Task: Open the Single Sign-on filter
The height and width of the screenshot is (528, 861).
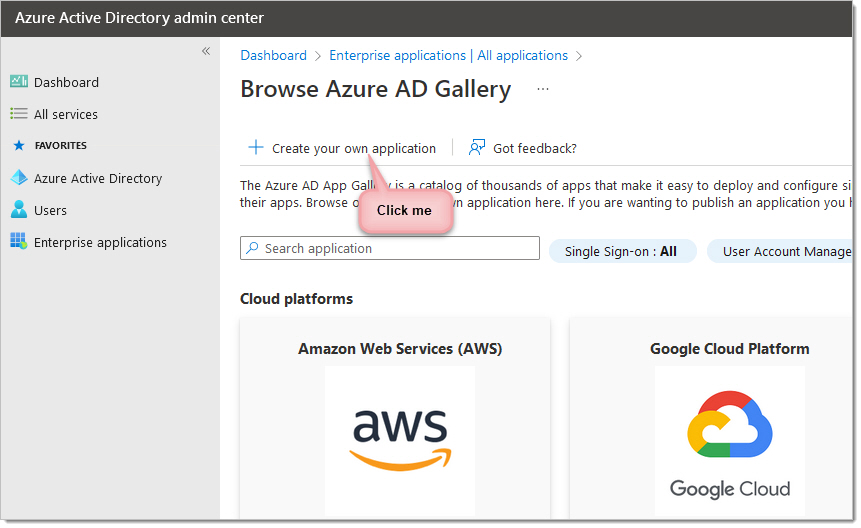Action: coord(620,251)
